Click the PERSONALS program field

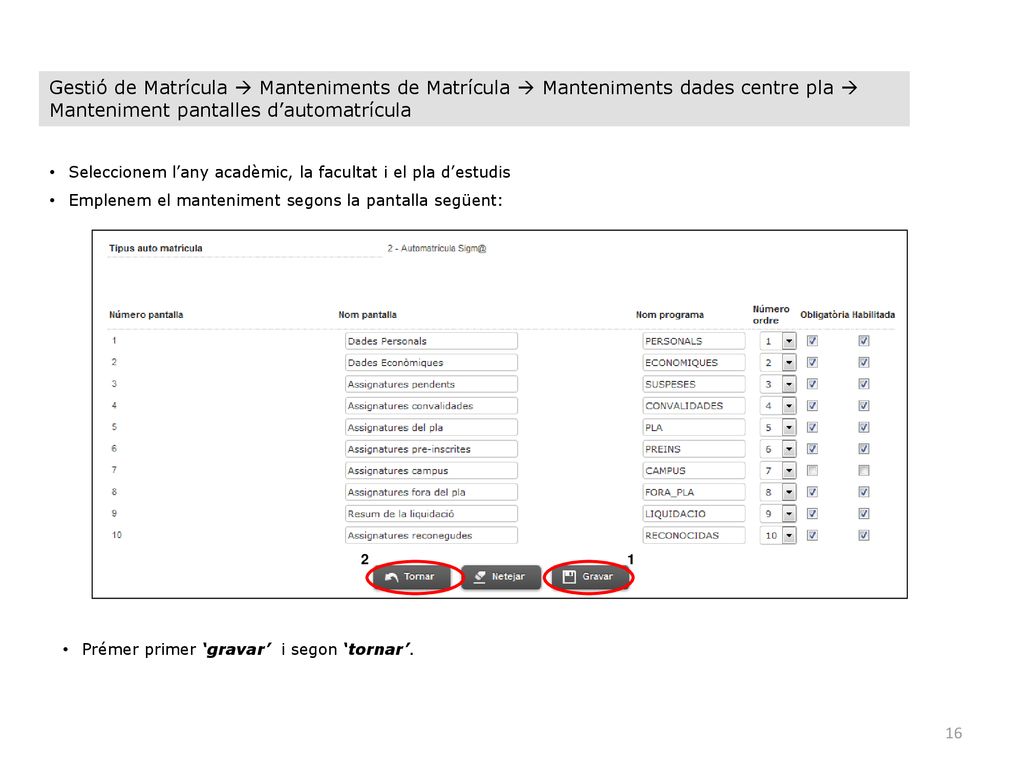pyautogui.click(x=694, y=341)
